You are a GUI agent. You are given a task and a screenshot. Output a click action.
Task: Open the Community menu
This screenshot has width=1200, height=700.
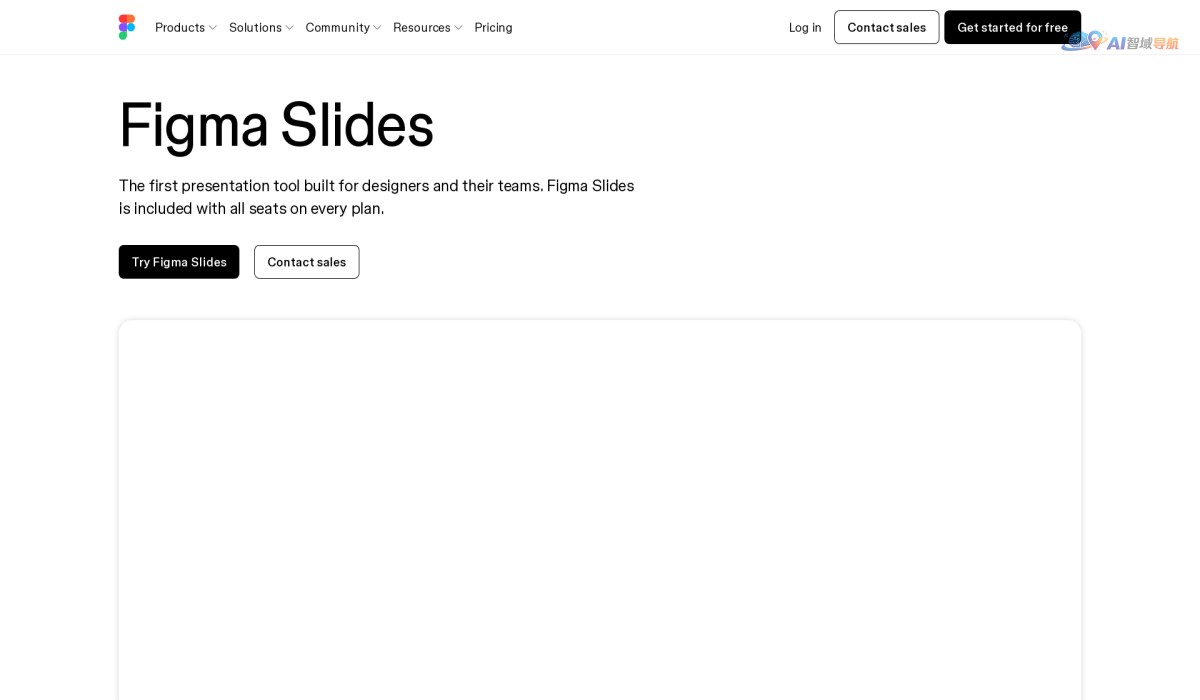tap(337, 27)
